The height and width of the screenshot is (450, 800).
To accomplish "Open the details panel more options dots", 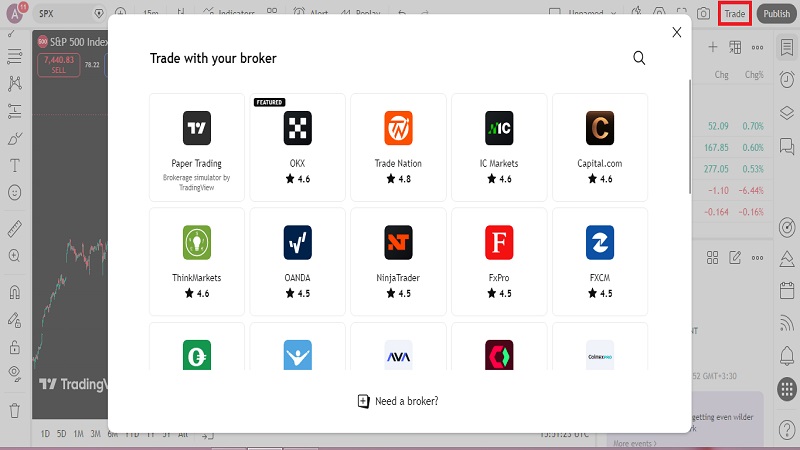I will pos(758,258).
